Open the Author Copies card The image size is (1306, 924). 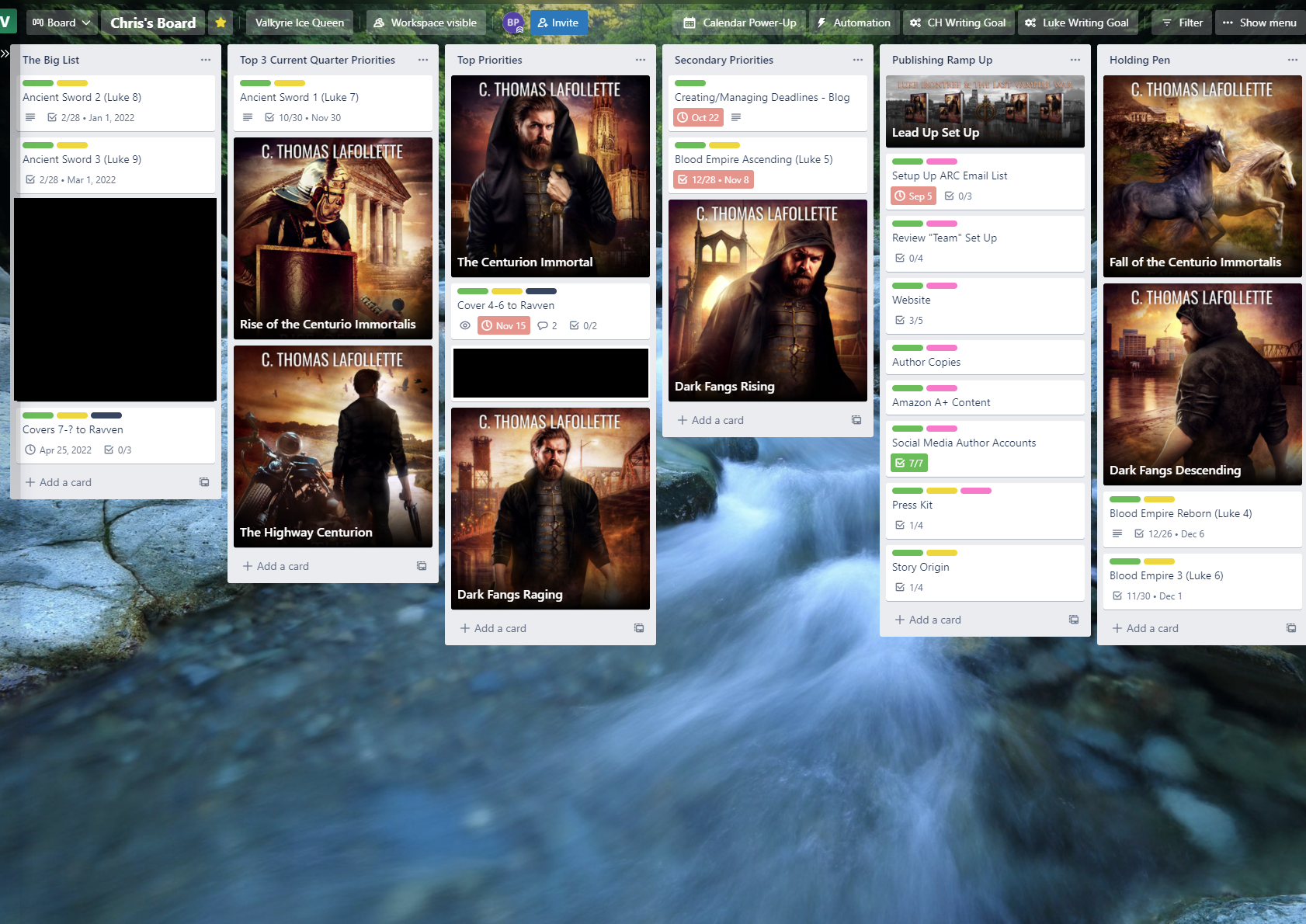[x=985, y=357]
